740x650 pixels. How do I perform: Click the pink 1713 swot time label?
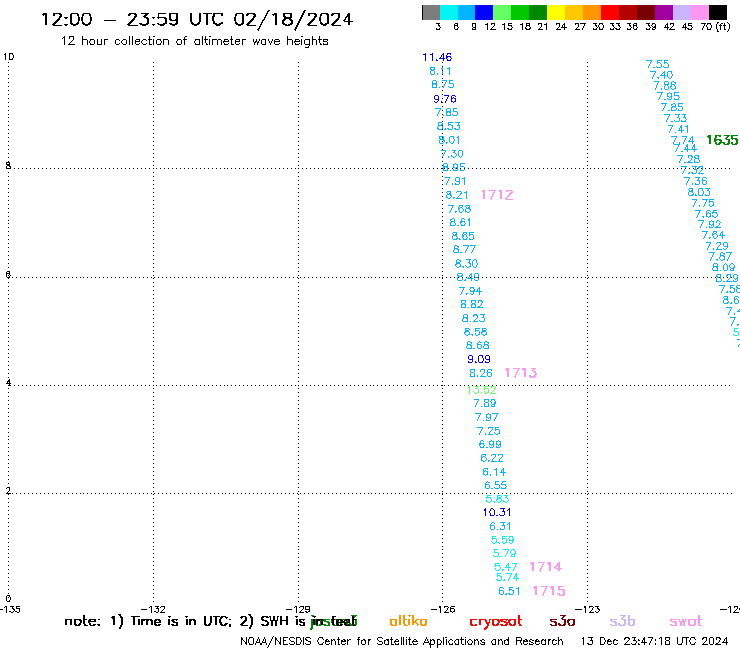point(521,373)
